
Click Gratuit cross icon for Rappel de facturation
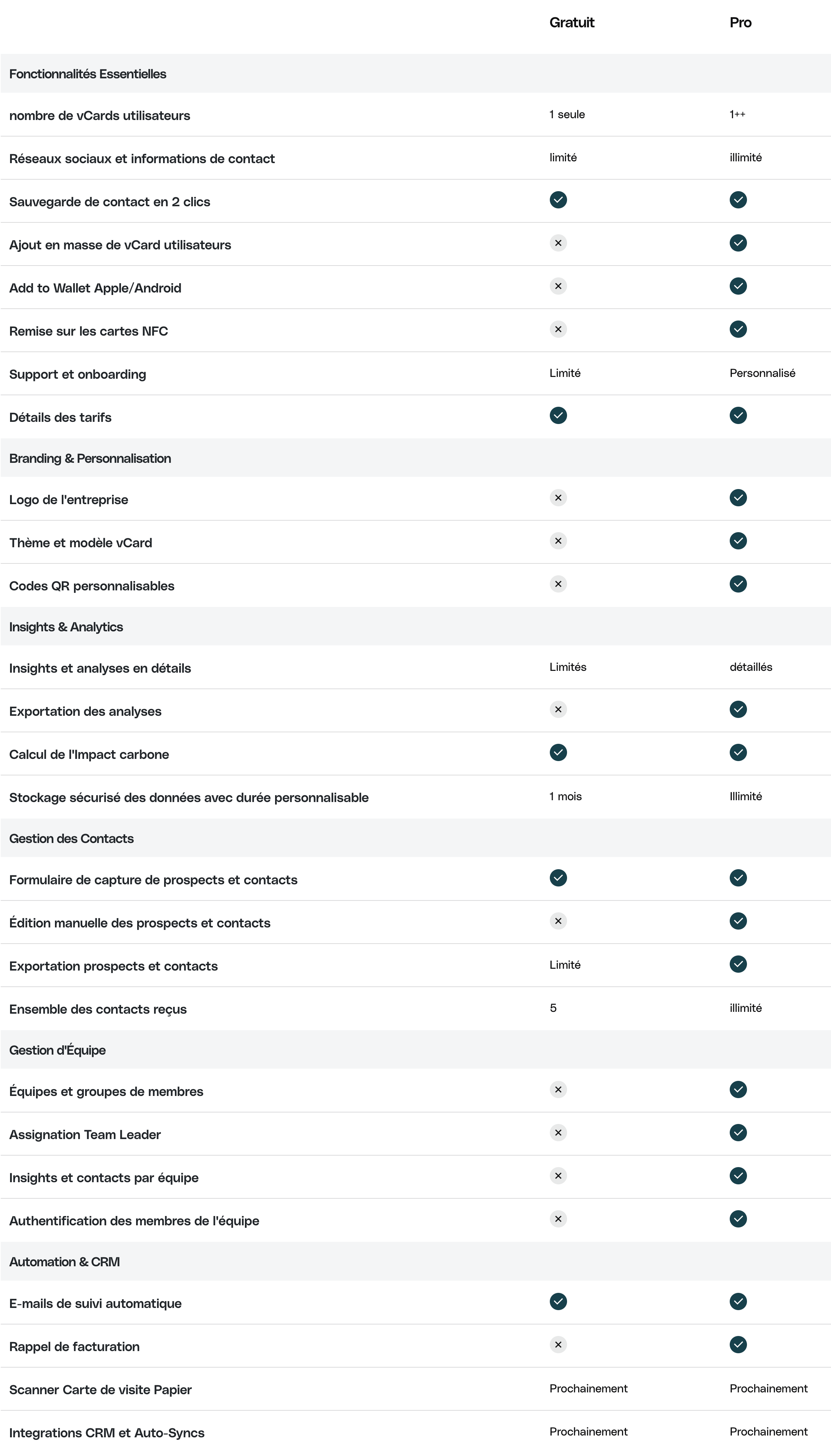click(x=558, y=1344)
